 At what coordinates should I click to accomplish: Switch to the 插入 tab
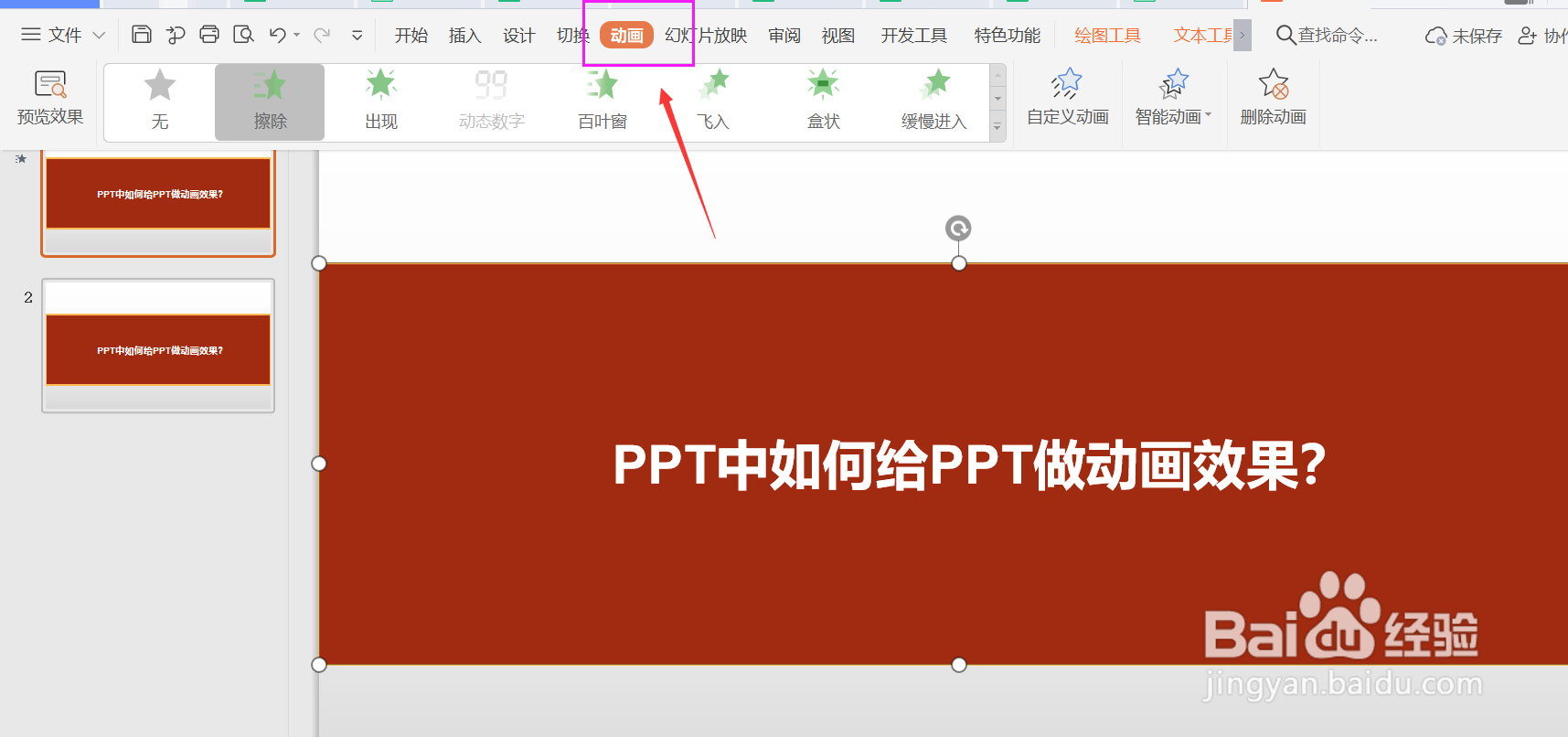pos(465,36)
